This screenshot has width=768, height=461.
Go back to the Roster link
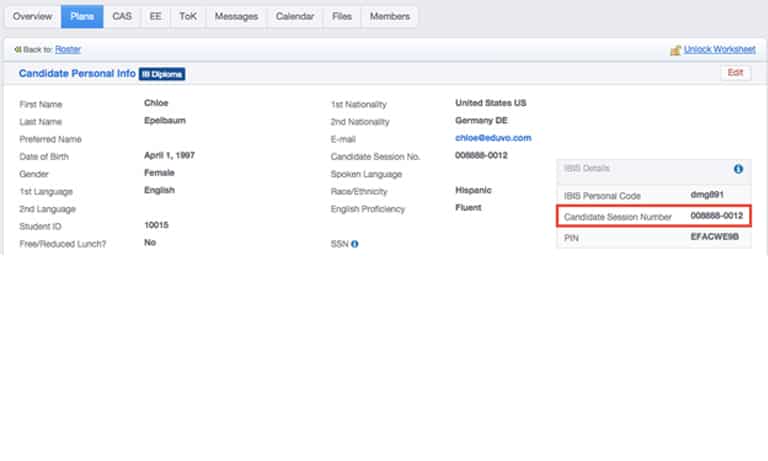tap(68, 49)
